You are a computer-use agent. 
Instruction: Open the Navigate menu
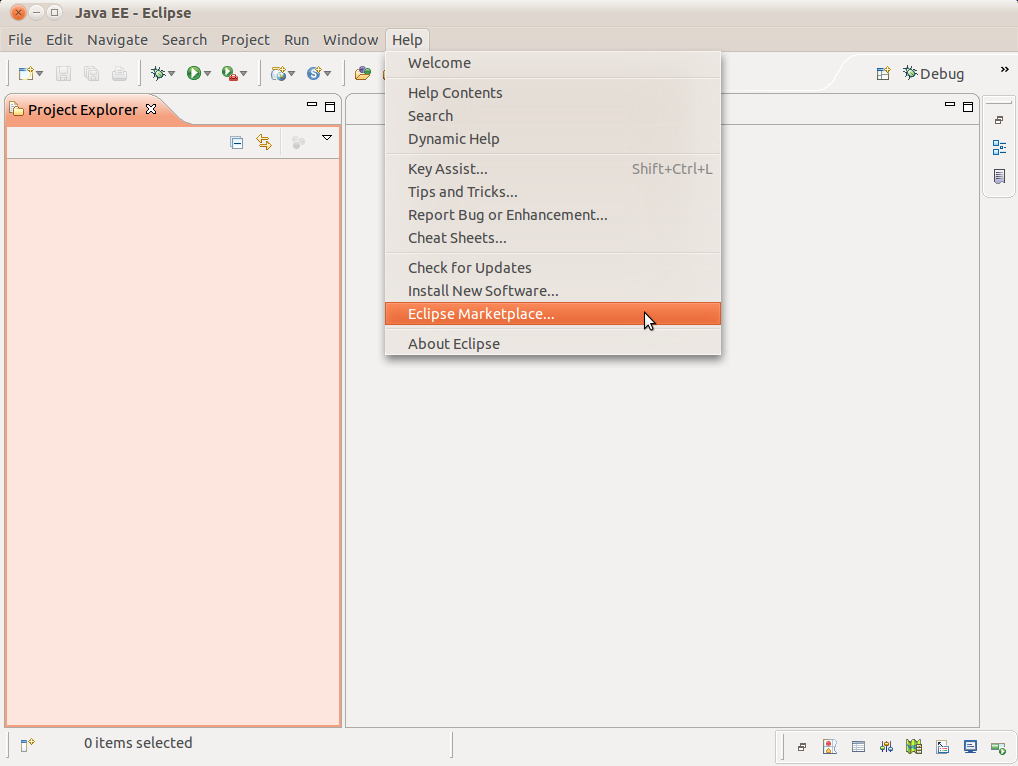point(118,40)
